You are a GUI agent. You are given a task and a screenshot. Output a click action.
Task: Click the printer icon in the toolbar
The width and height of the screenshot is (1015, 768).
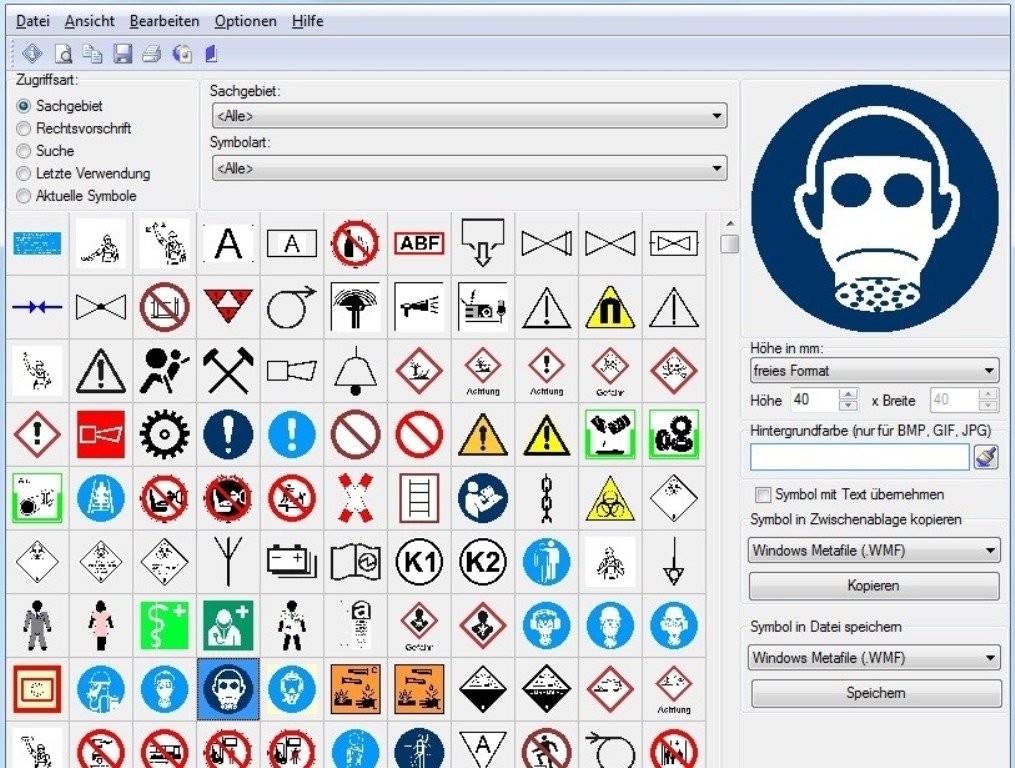point(151,54)
